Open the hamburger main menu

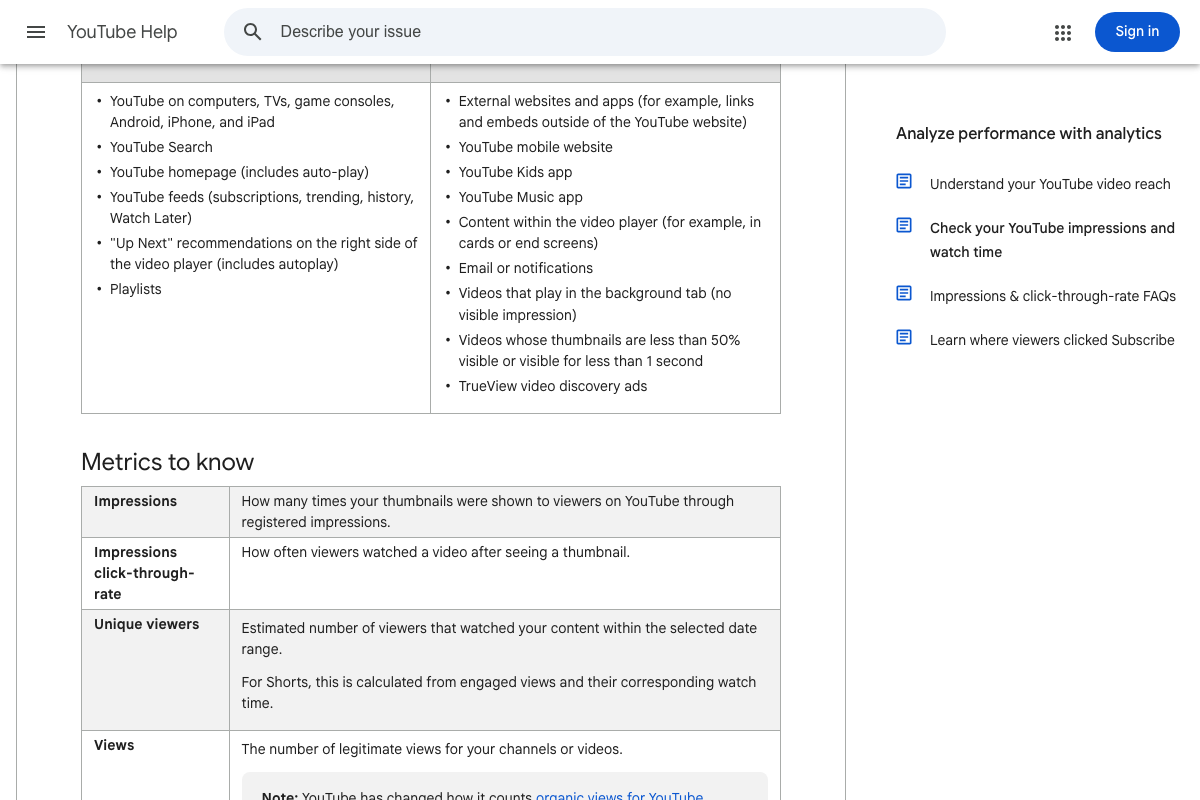click(36, 32)
